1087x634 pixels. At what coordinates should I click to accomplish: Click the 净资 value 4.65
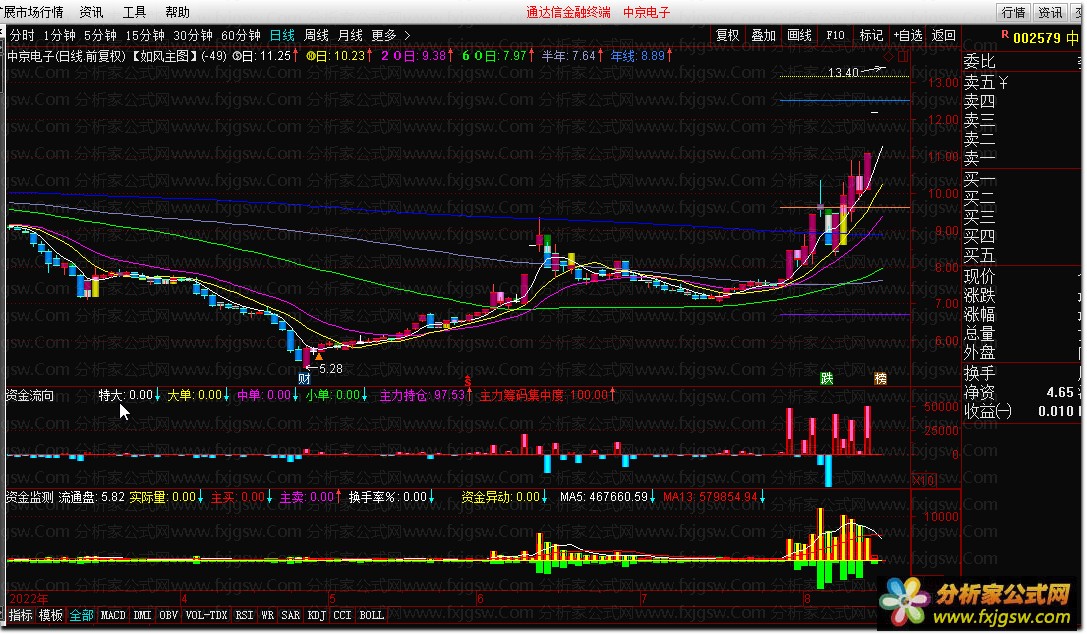pyautogui.click(x=1060, y=392)
